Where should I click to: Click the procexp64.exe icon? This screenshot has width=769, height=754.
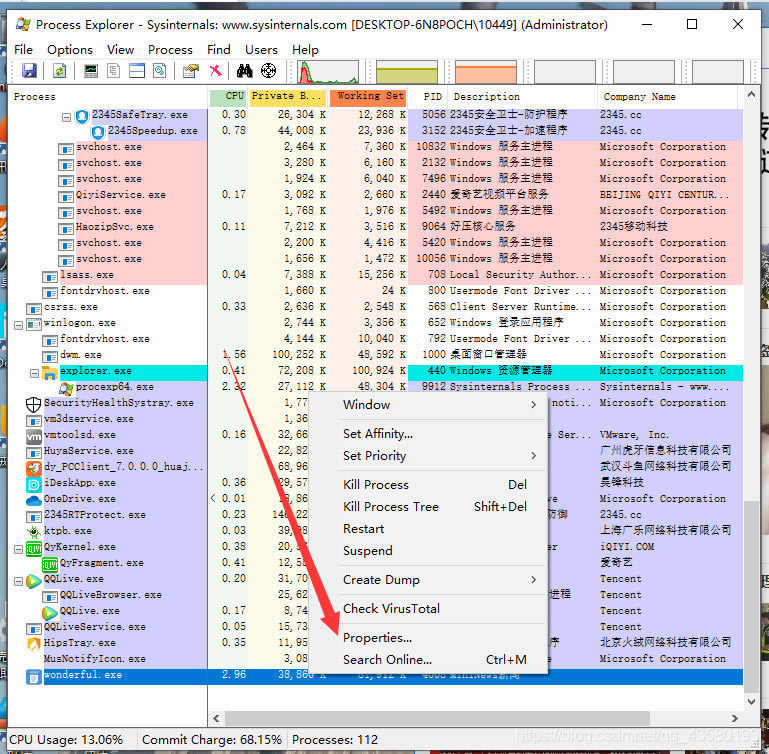click(x=66, y=388)
